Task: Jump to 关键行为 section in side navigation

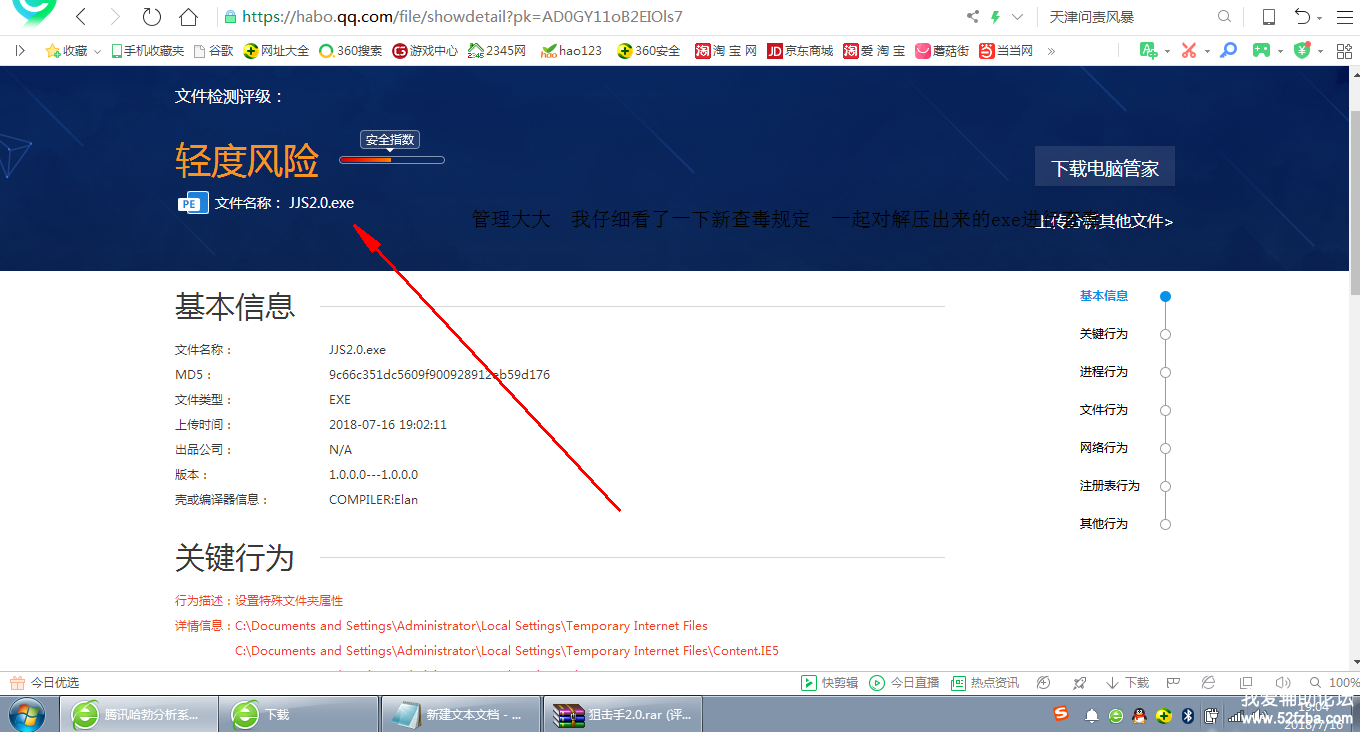Action: coord(1104,334)
